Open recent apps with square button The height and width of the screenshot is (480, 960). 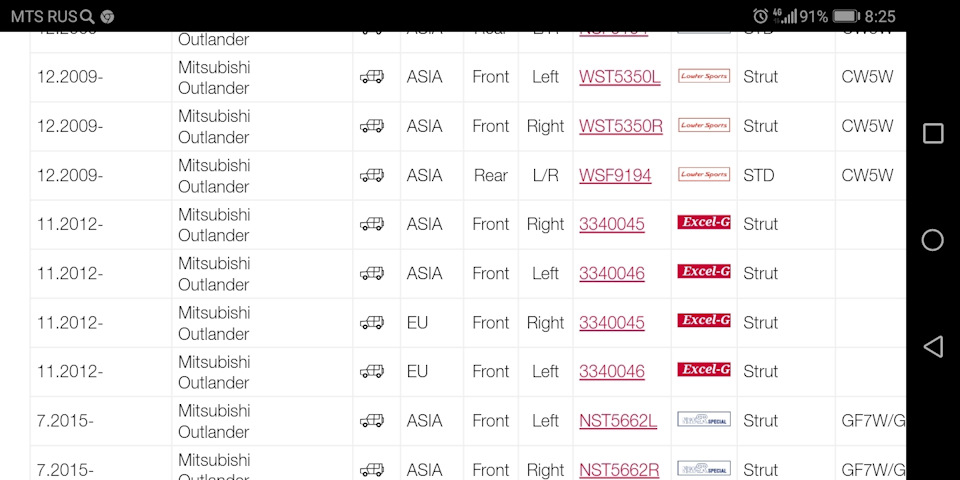click(933, 134)
